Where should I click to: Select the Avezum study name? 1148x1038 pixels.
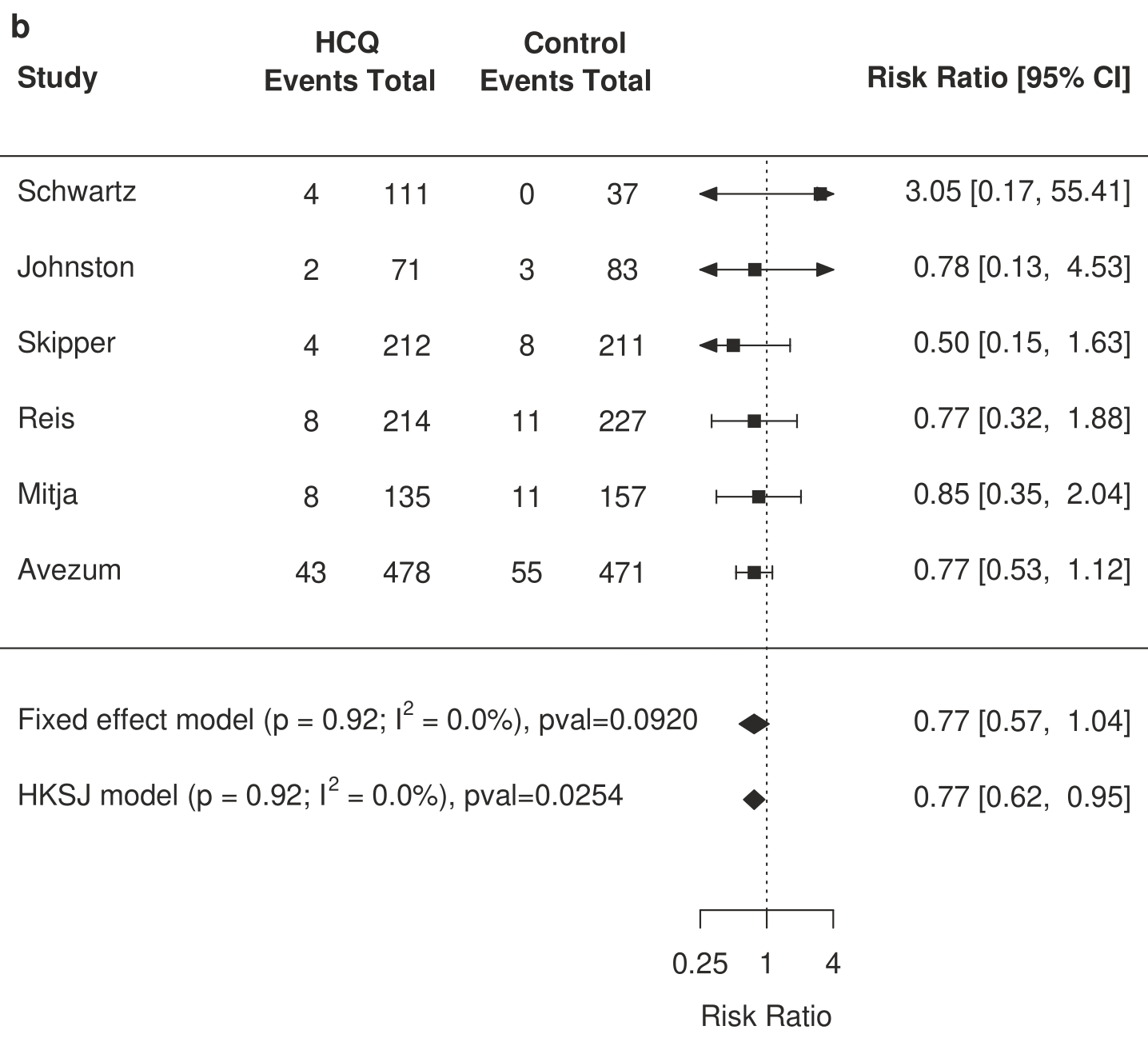pyautogui.click(x=70, y=570)
